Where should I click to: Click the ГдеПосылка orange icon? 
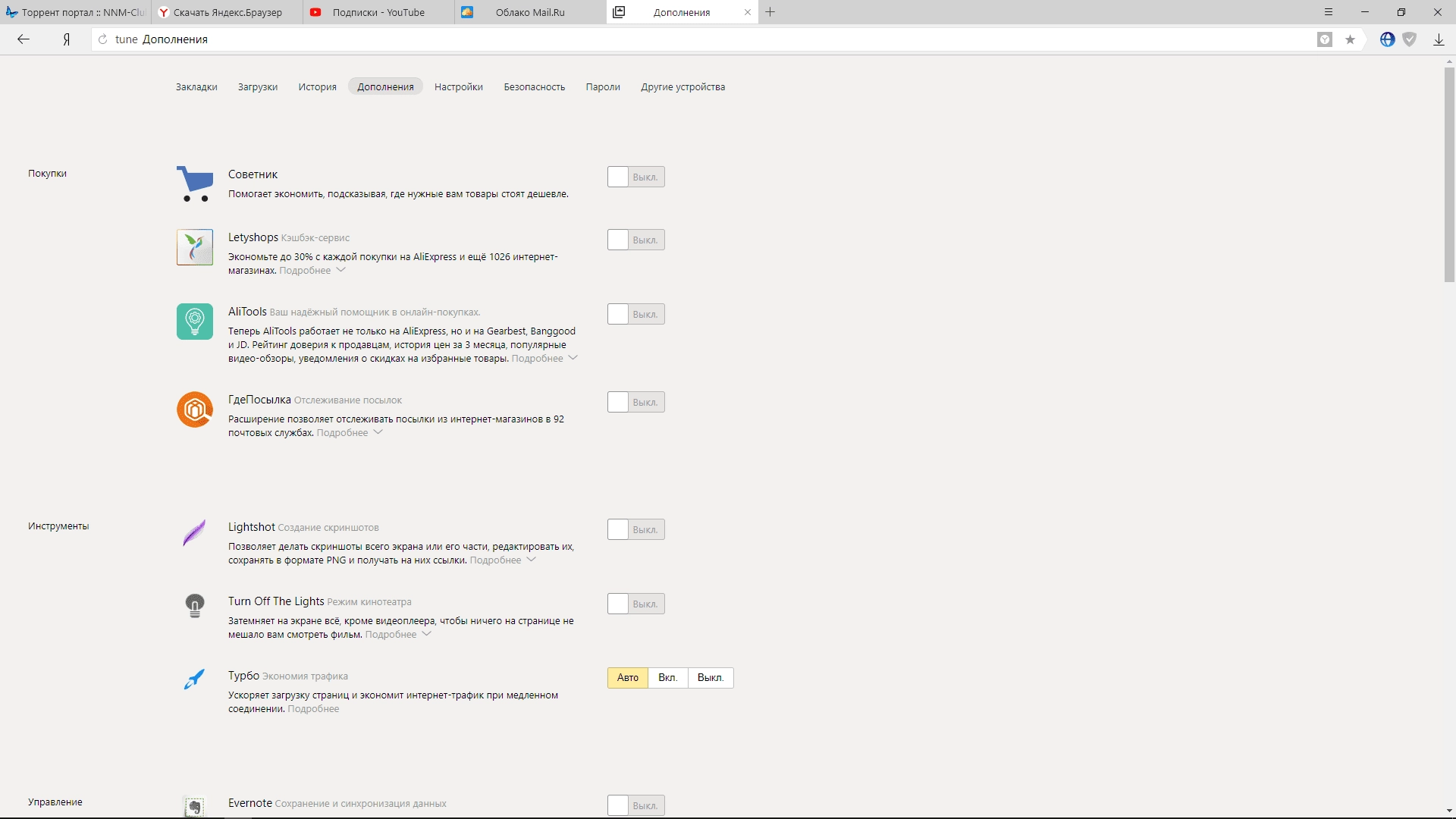tap(195, 409)
